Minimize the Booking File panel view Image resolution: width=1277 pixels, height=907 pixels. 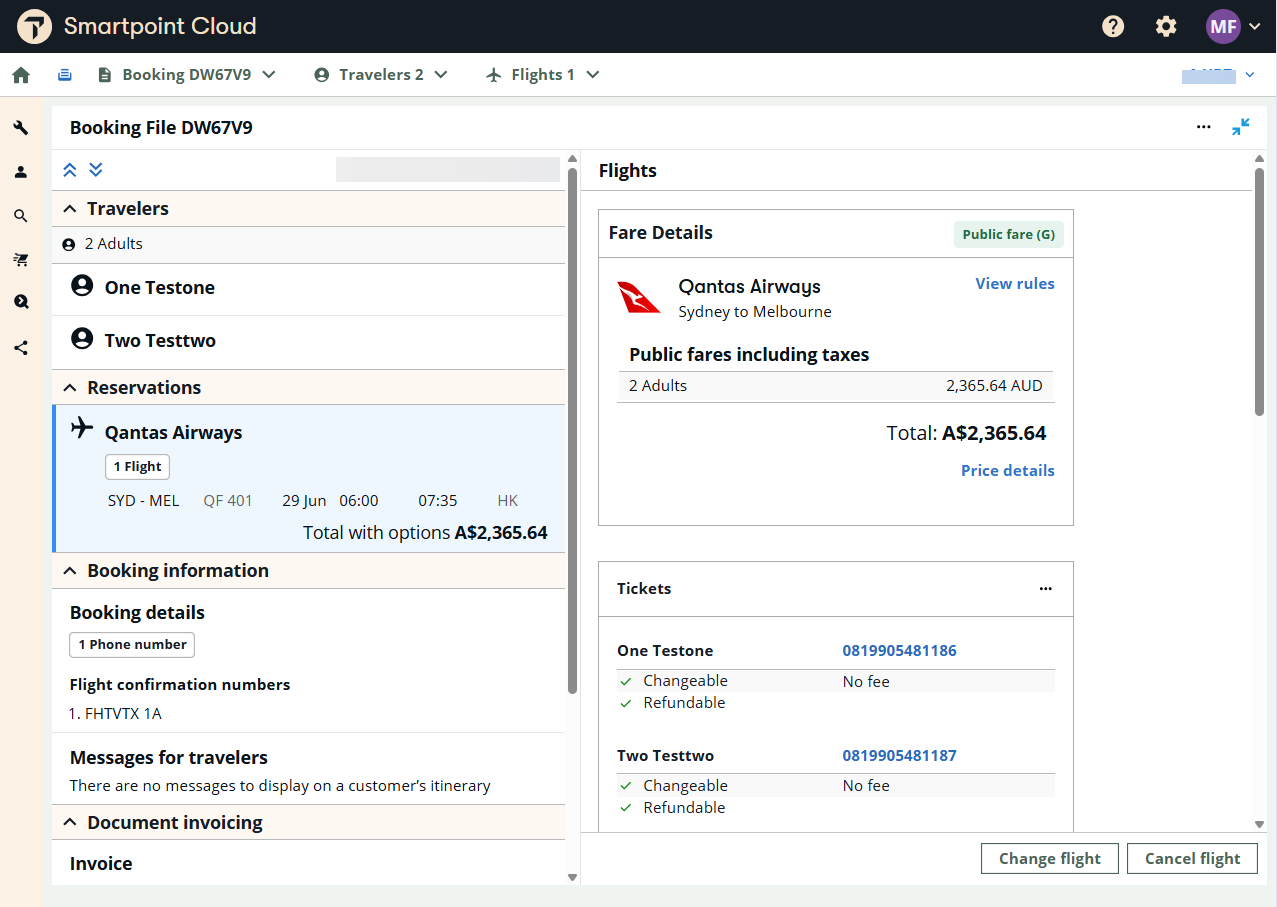[1240, 127]
